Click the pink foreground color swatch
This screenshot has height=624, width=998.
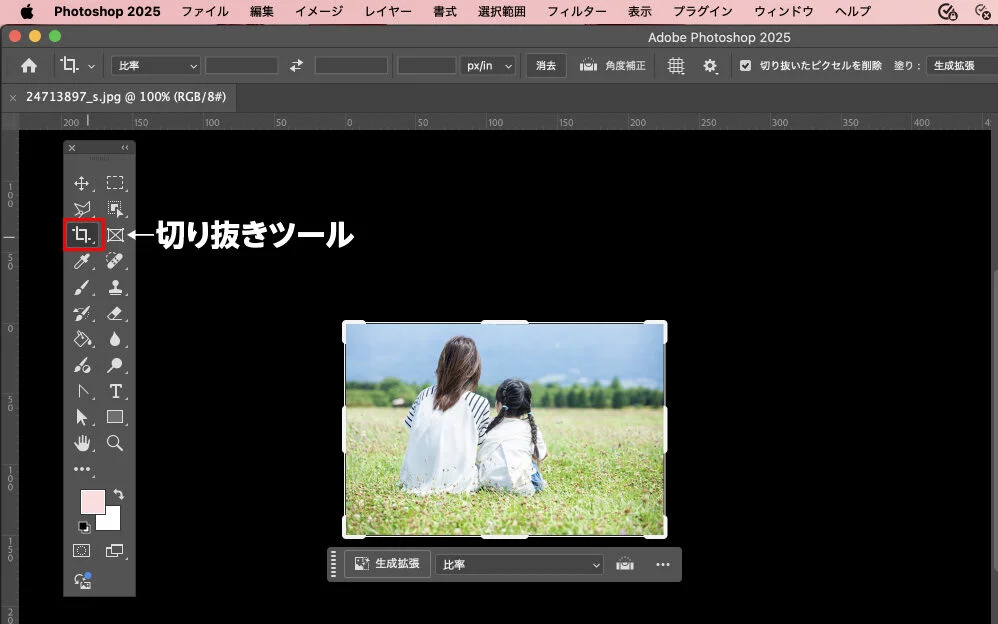click(92, 501)
